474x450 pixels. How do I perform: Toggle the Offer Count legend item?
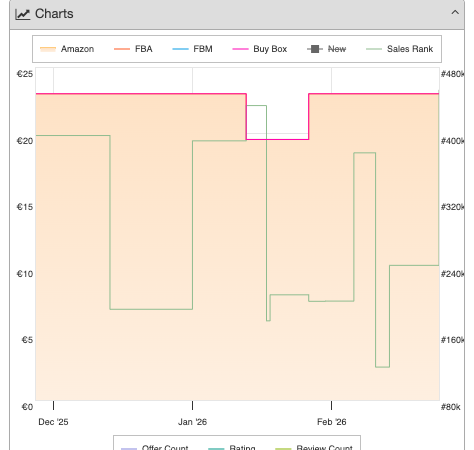[x=155, y=447]
